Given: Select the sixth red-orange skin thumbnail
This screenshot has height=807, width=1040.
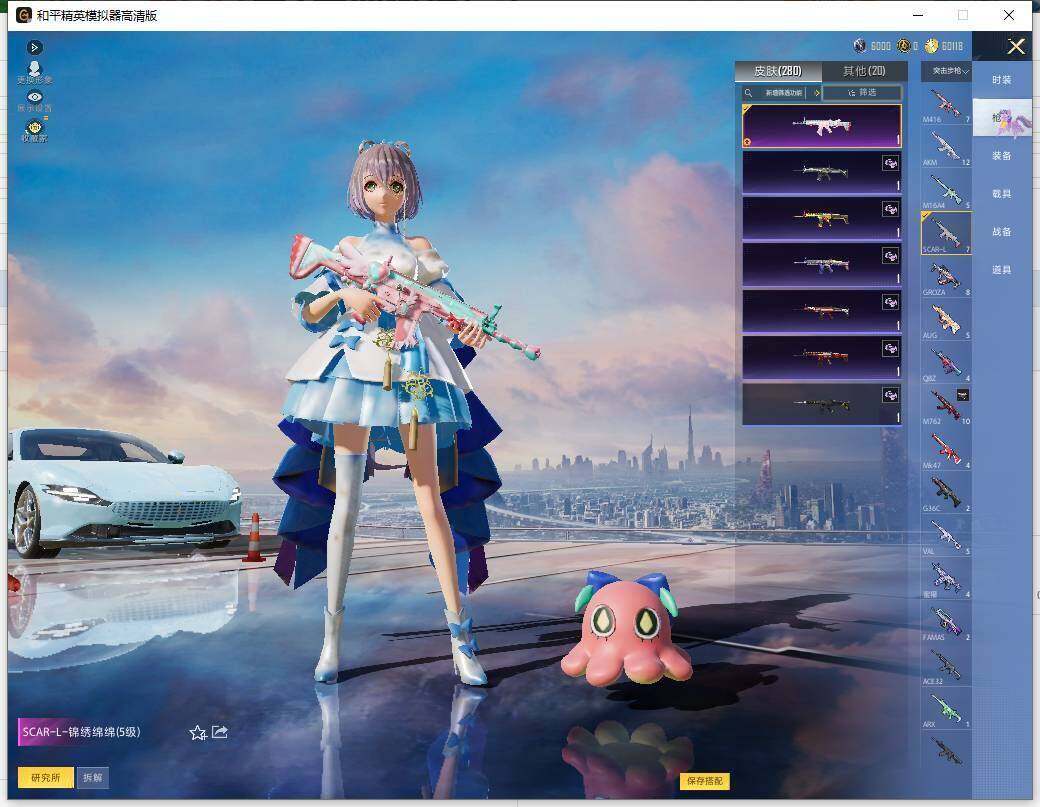Looking at the screenshot, I should tap(822, 357).
